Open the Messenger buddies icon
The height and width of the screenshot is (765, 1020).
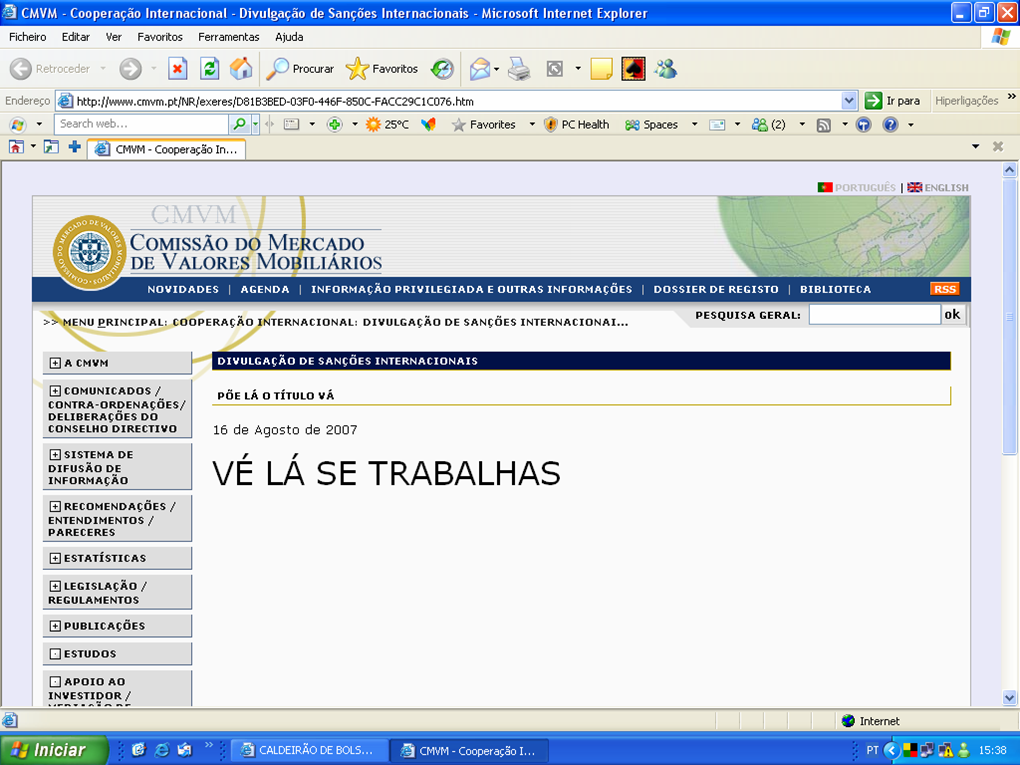coord(665,69)
